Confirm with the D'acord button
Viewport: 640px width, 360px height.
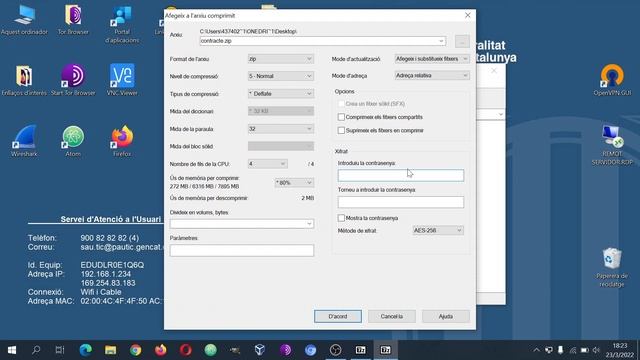coord(338,316)
